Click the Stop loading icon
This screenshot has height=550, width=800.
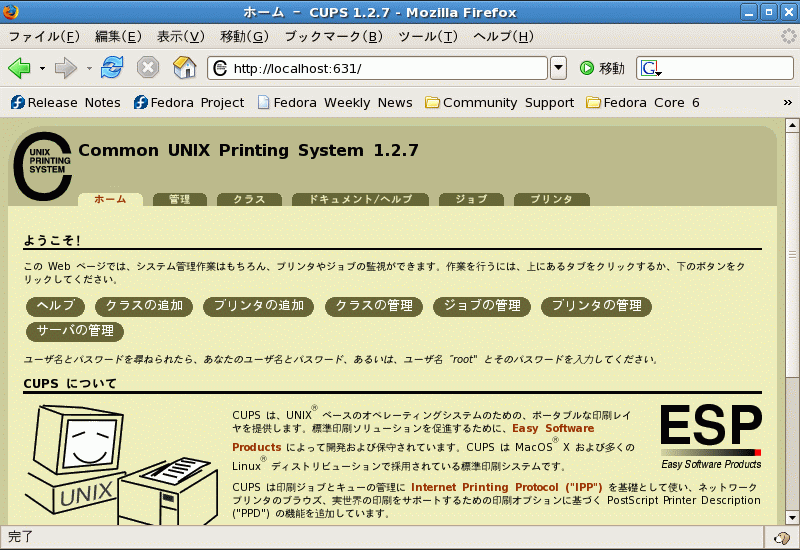click(x=148, y=67)
